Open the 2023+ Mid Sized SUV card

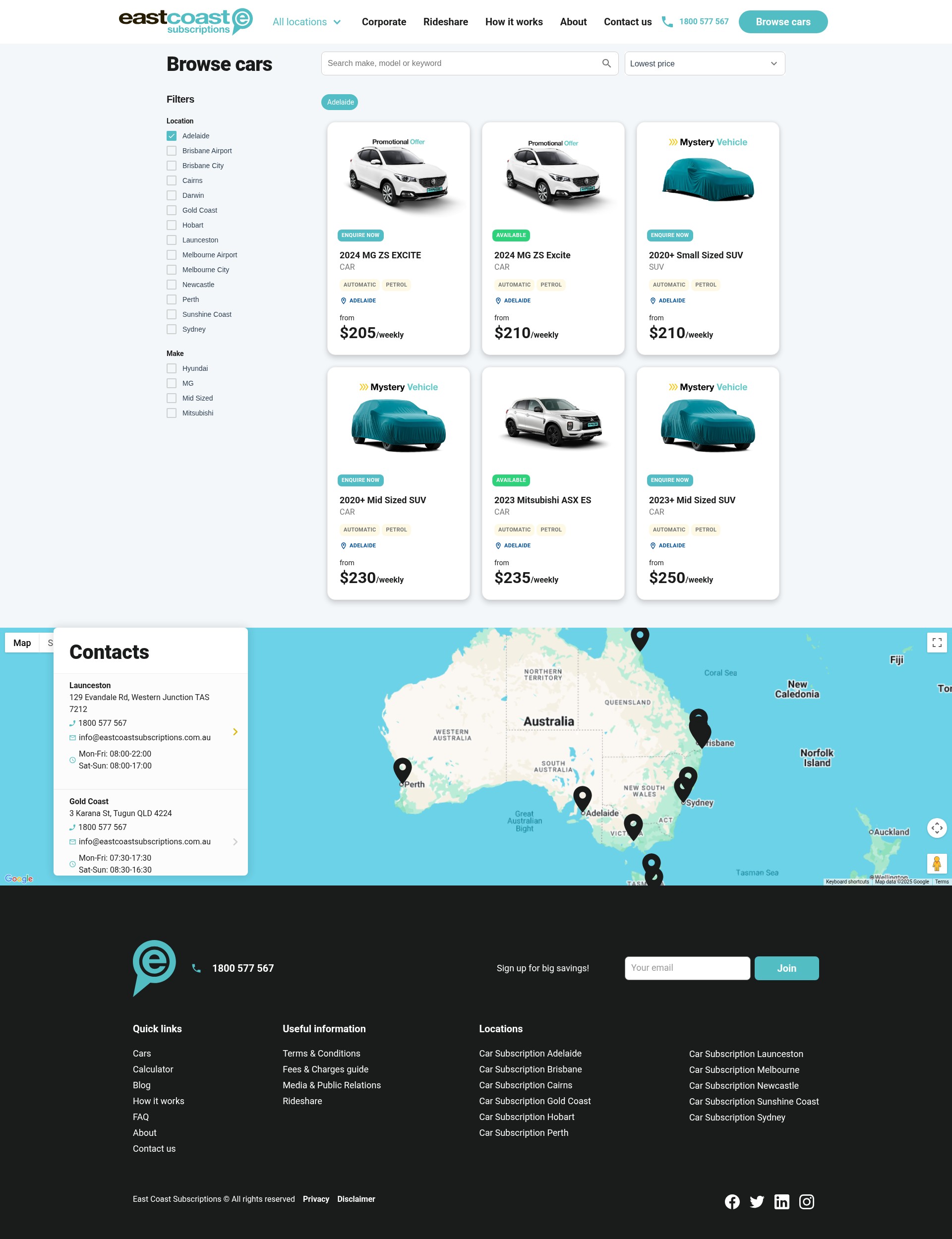[707, 483]
